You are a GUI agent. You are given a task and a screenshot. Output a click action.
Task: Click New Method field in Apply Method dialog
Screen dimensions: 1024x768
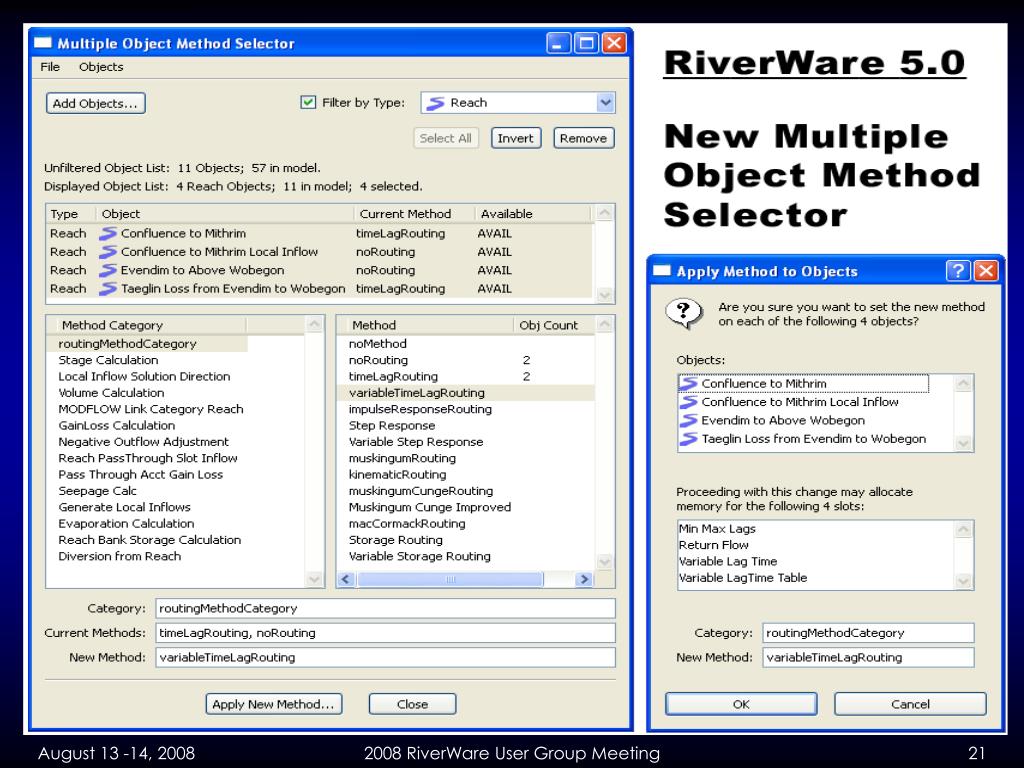point(868,658)
